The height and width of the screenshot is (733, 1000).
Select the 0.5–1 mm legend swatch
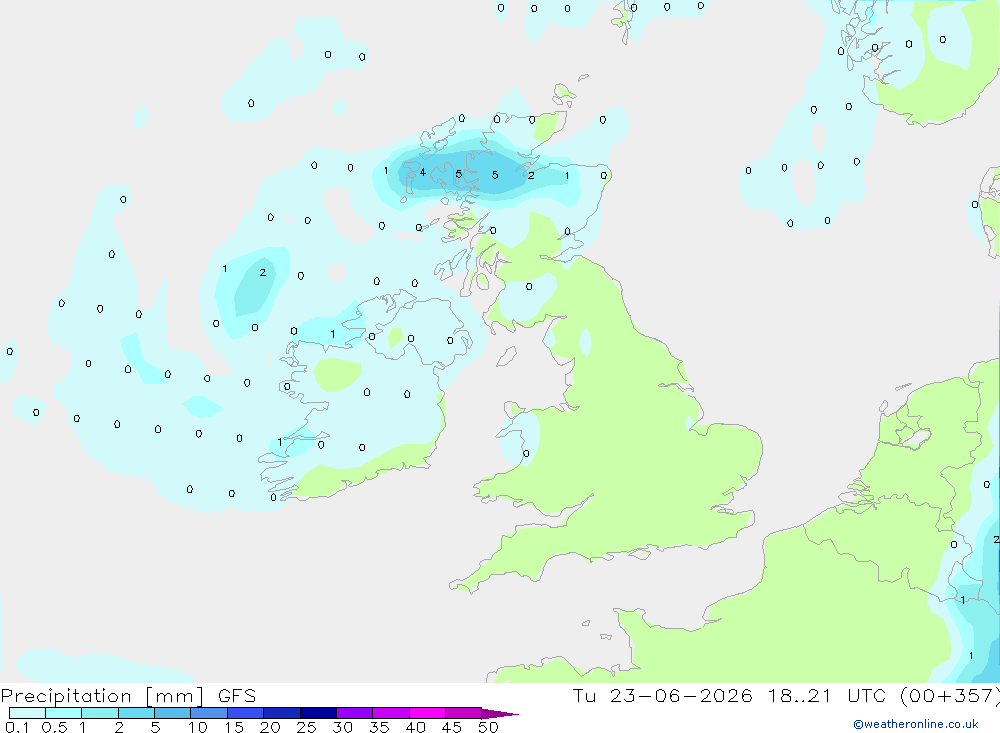coord(63,713)
